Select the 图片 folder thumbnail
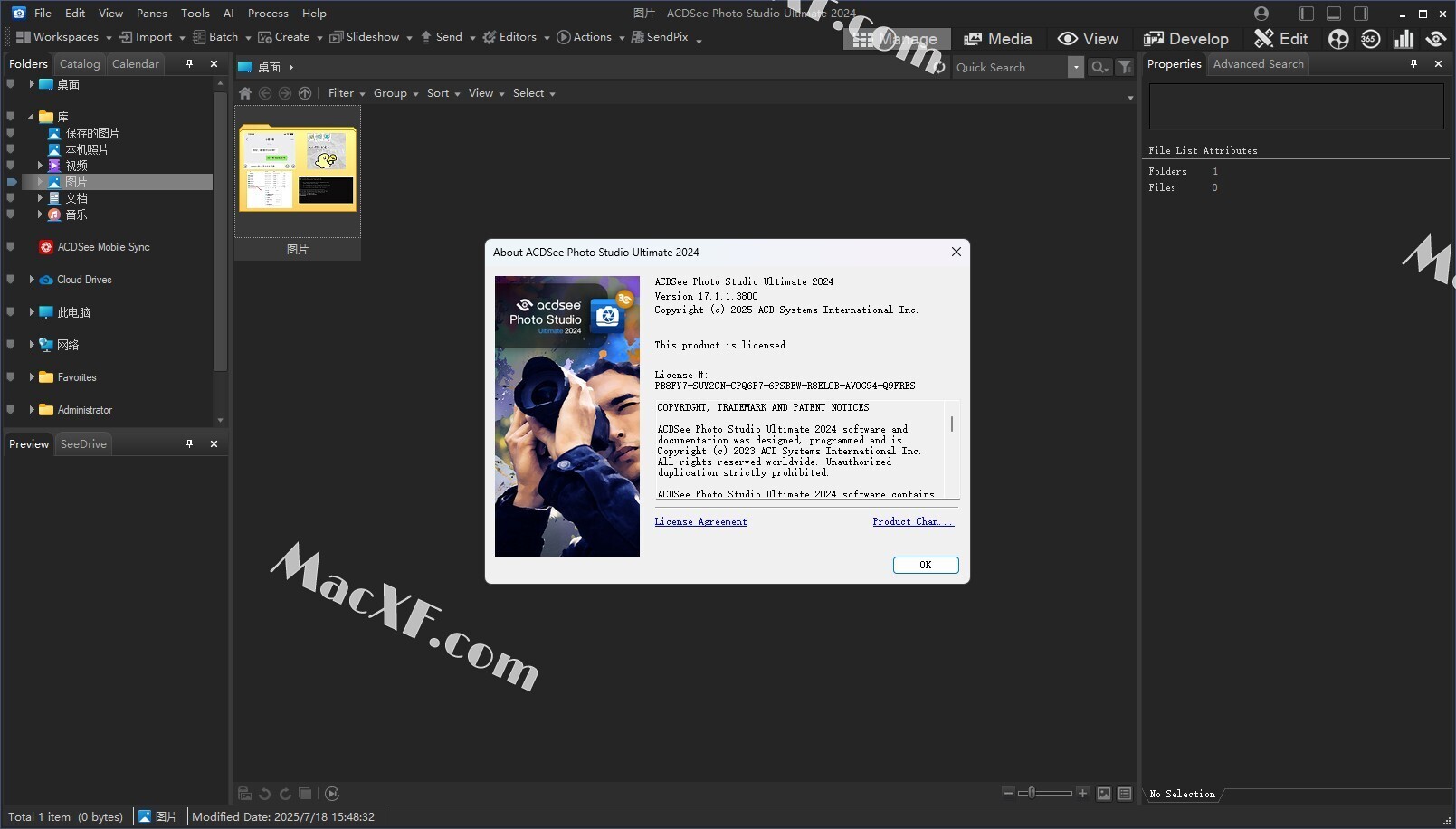The height and width of the screenshot is (829, 1456). point(298,183)
